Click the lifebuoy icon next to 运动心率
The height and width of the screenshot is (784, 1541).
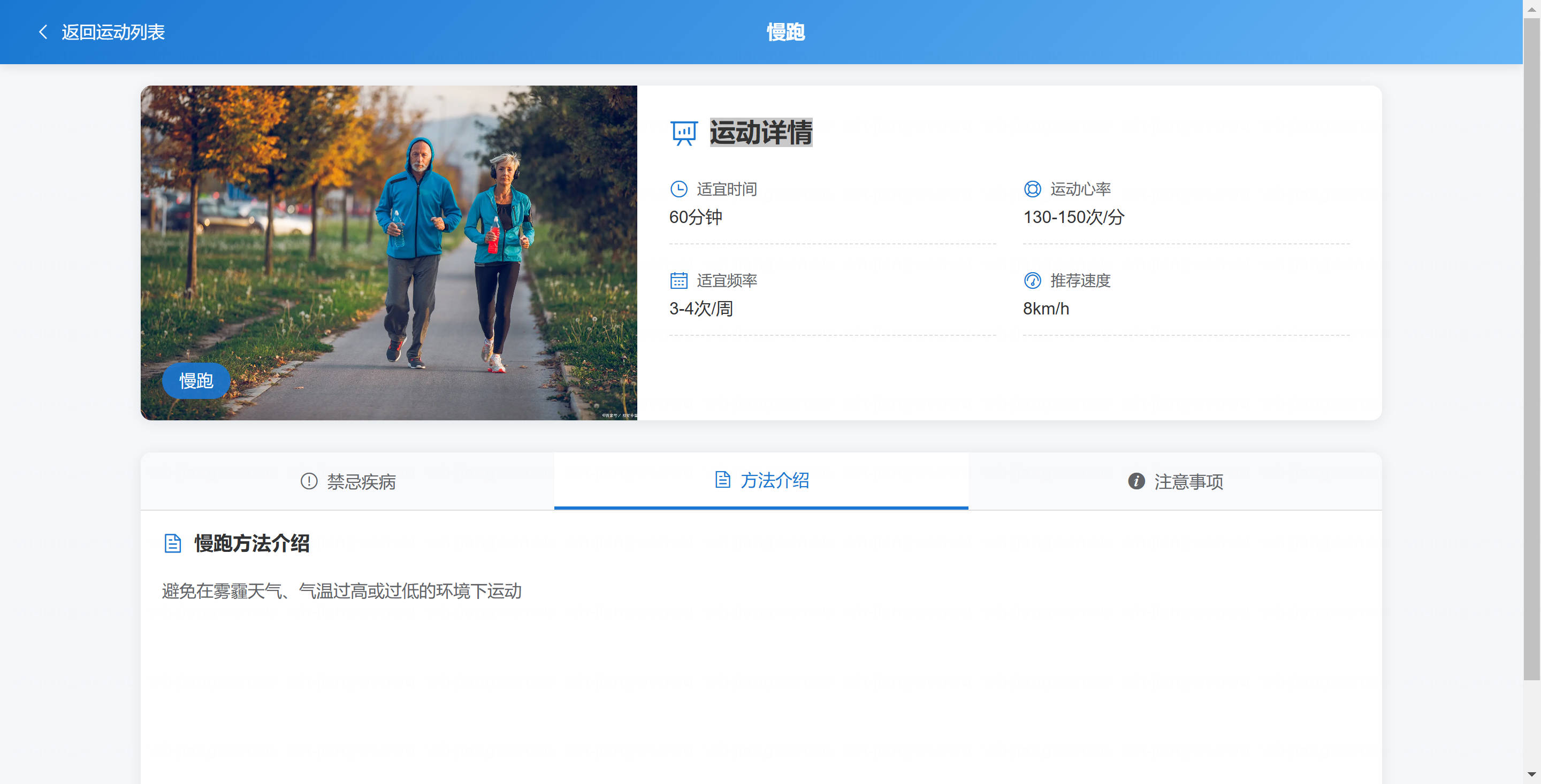1032,189
